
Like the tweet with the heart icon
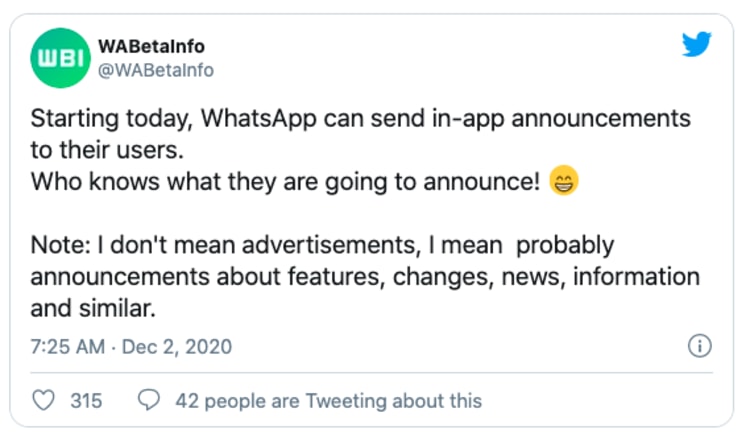pyautogui.click(x=44, y=401)
